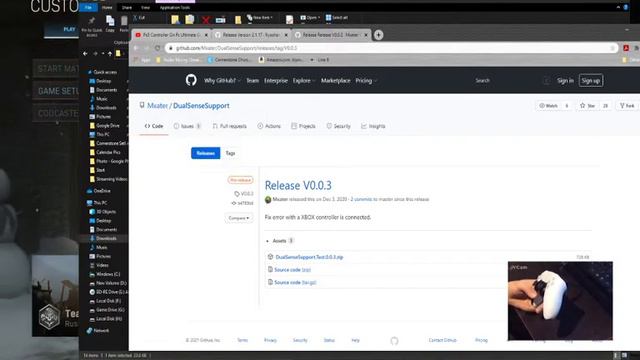
Task: Click the GitHub logo in page footer
Action: (x=394, y=341)
